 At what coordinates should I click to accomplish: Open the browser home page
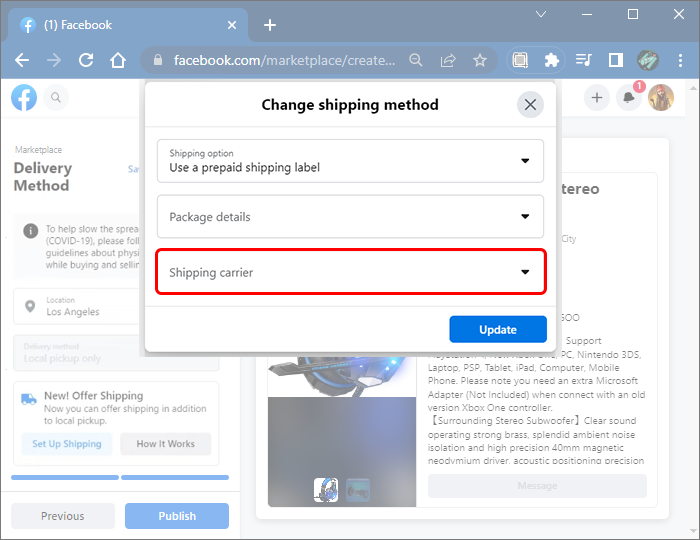click(118, 60)
